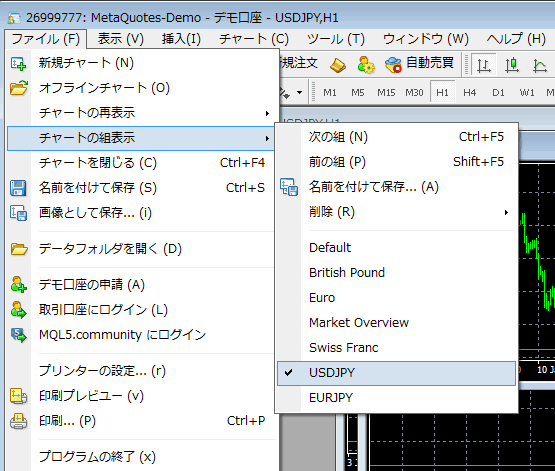Select the British Pound profile

396,273
